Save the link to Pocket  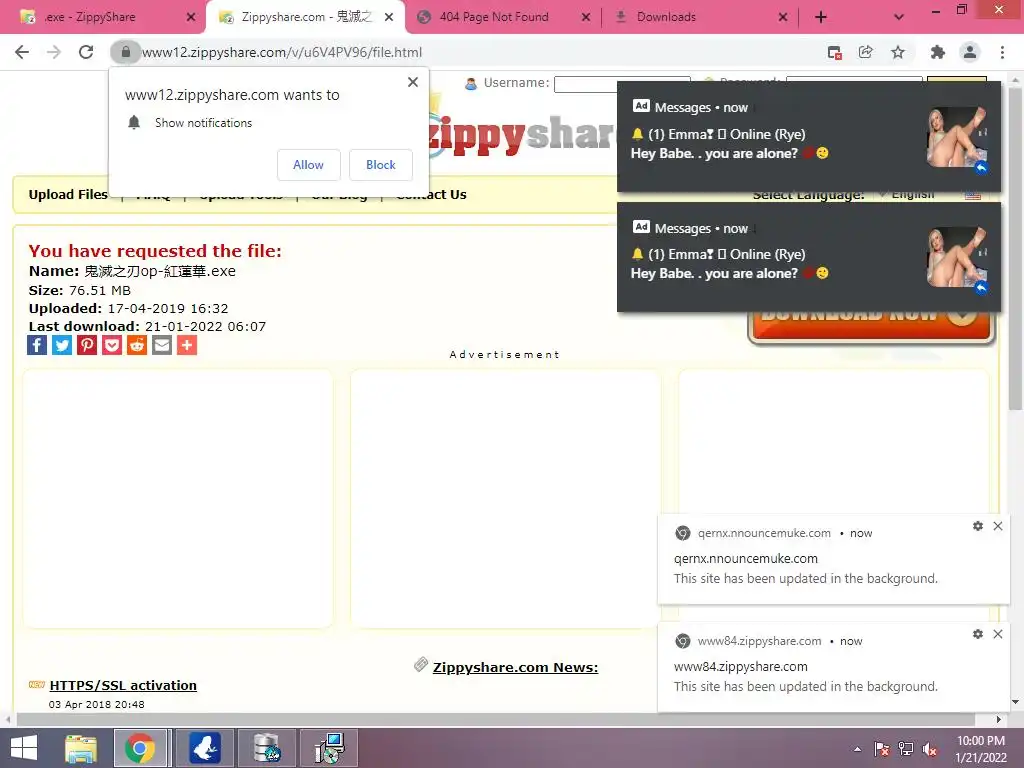[112, 345]
